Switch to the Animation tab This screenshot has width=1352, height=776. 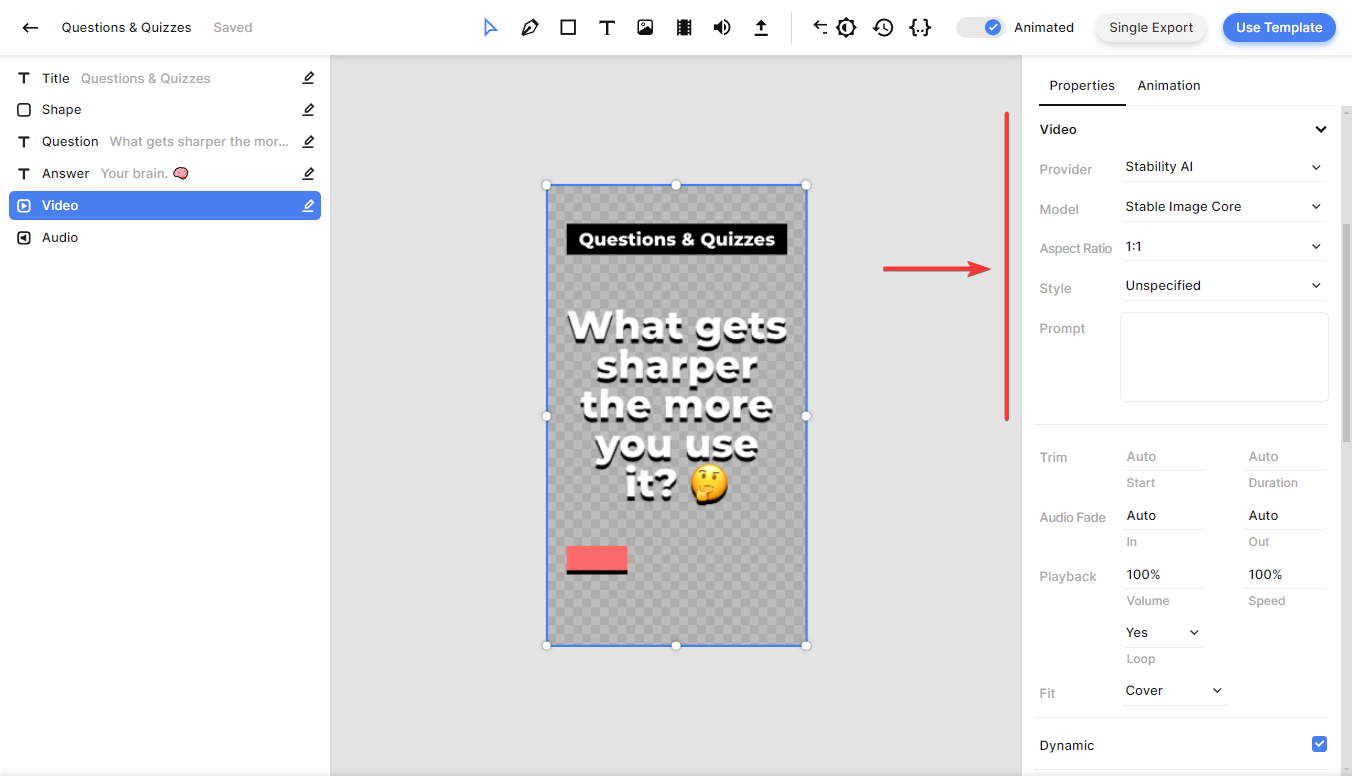tap(1168, 86)
